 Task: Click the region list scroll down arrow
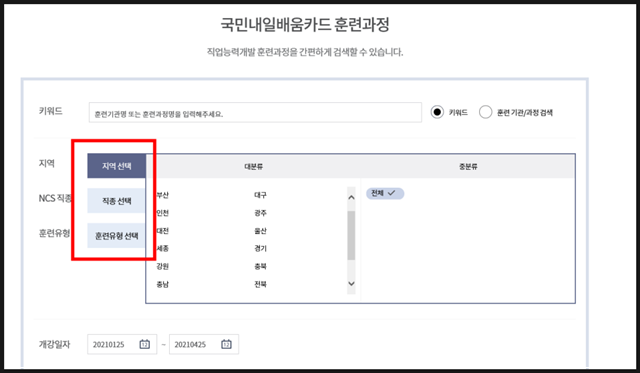351,284
